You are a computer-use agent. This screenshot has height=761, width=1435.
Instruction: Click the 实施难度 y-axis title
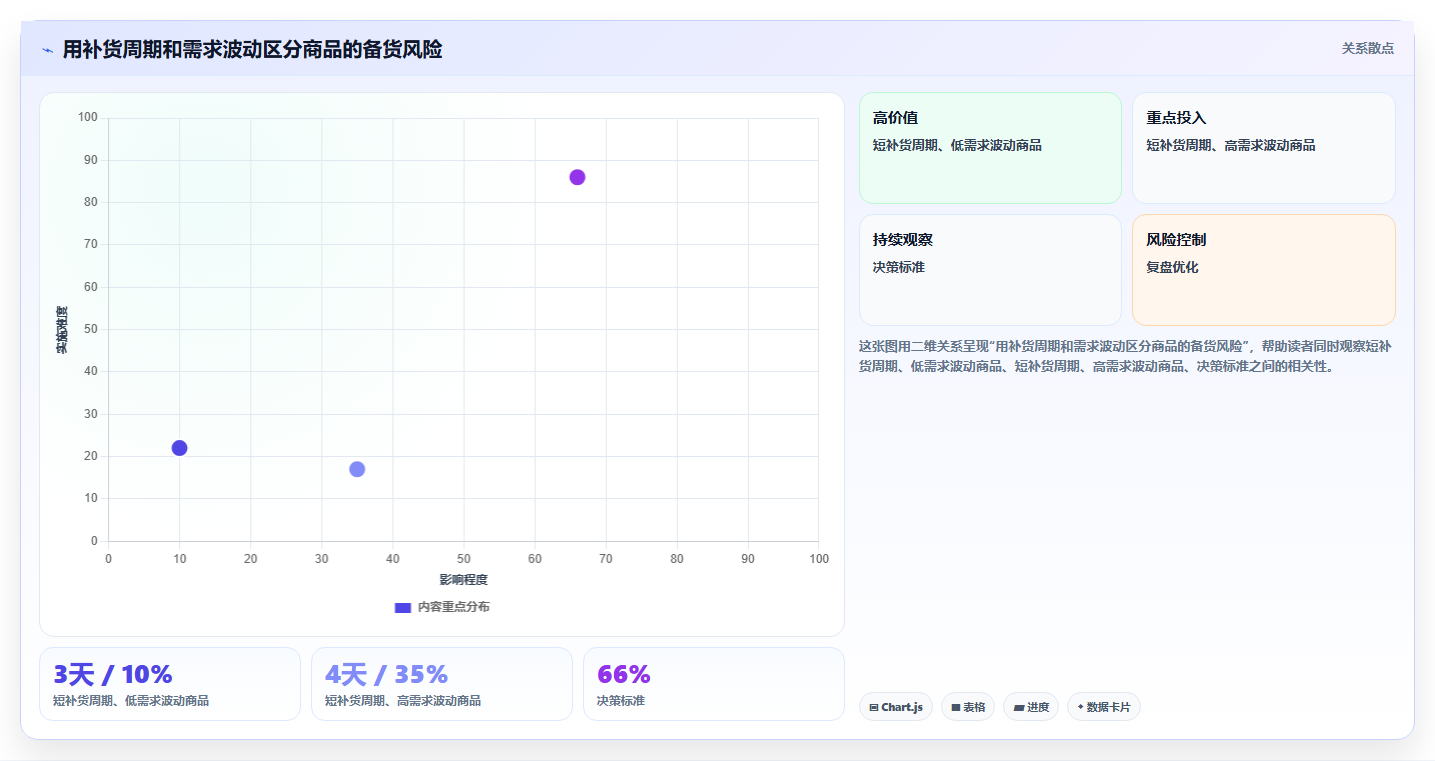(x=62, y=330)
